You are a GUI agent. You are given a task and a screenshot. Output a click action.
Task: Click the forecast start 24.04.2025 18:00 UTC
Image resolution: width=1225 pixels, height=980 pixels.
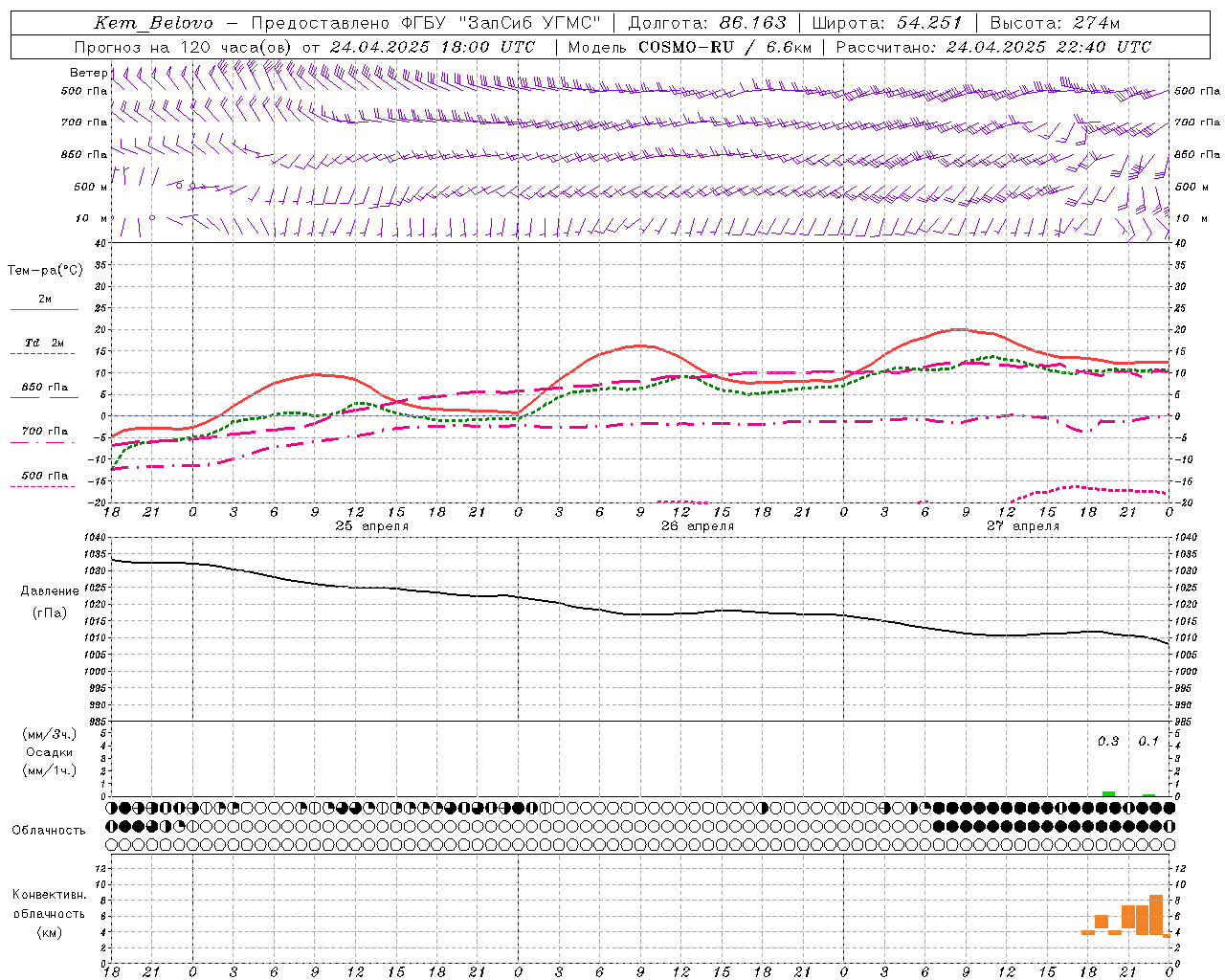433,47
